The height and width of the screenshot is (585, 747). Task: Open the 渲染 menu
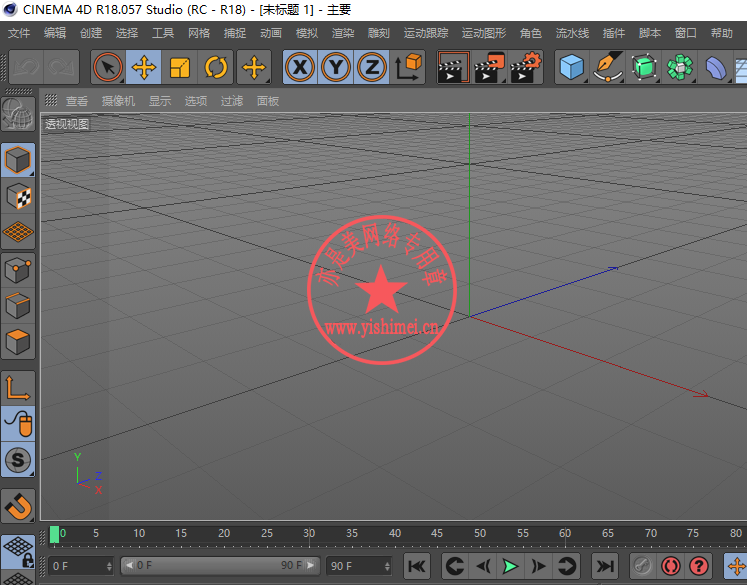[x=343, y=33]
